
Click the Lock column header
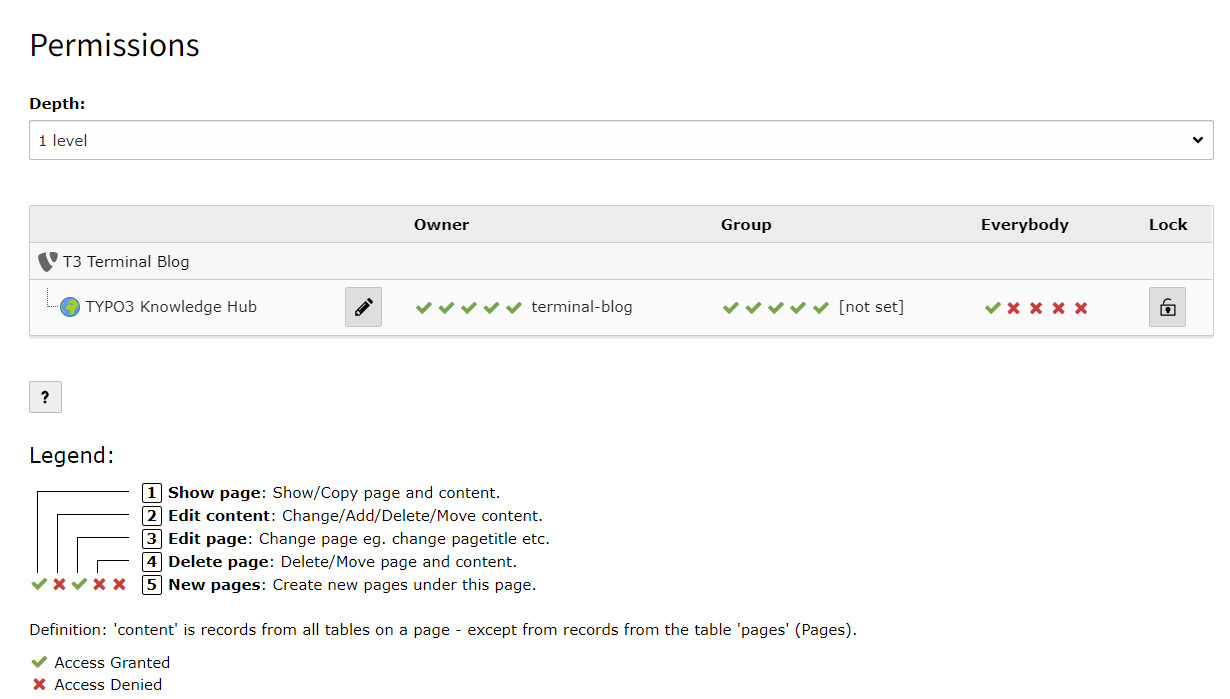[x=1168, y=225]
